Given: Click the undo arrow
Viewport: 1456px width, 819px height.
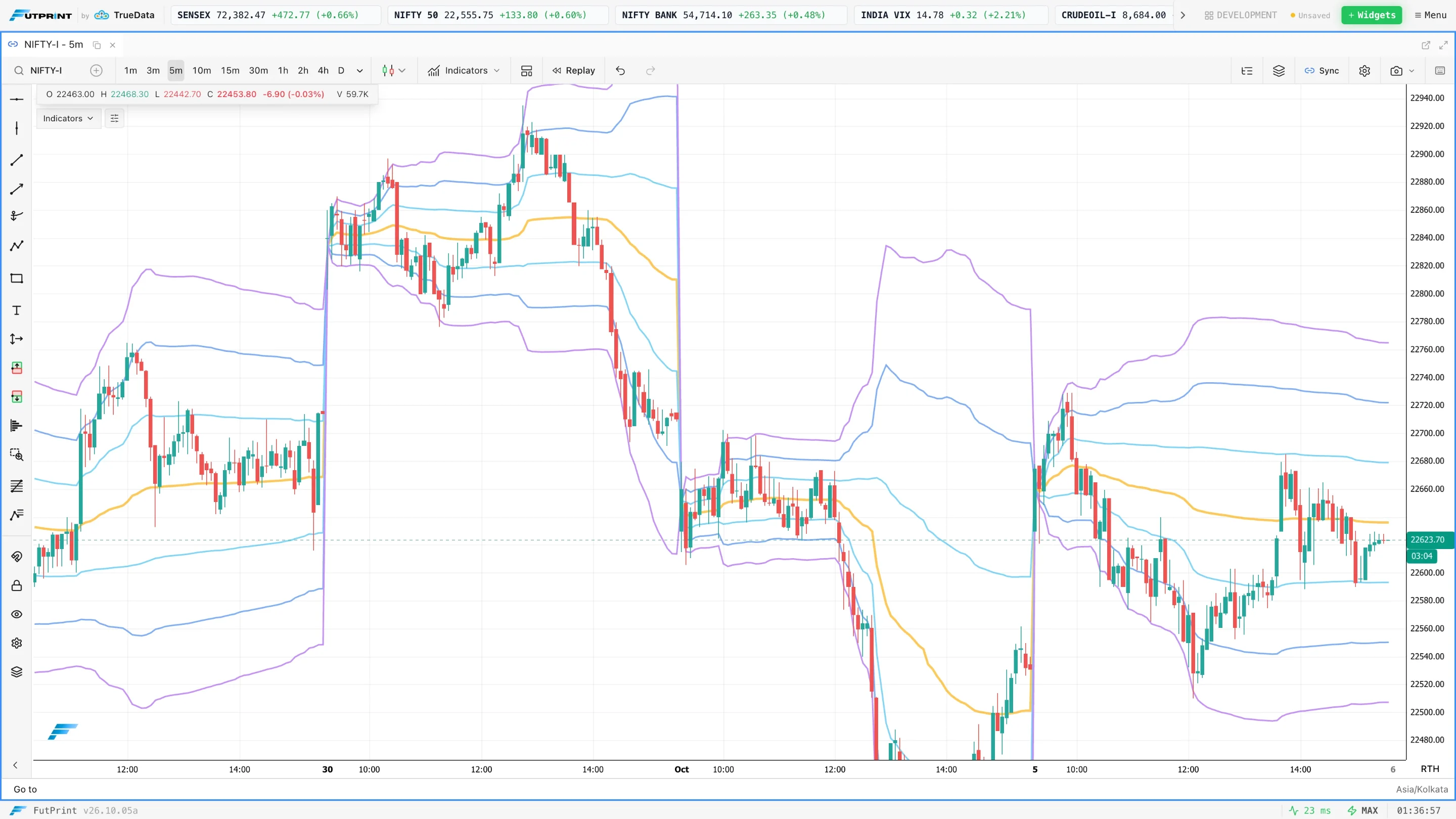Looking at the screenshot, I should pyautogui.click(x=620, y=71).
